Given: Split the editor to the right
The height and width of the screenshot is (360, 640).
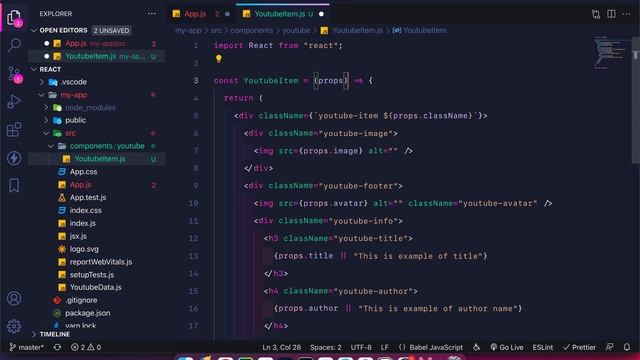Looking at the screenshot, I should (x=611, y=14).
